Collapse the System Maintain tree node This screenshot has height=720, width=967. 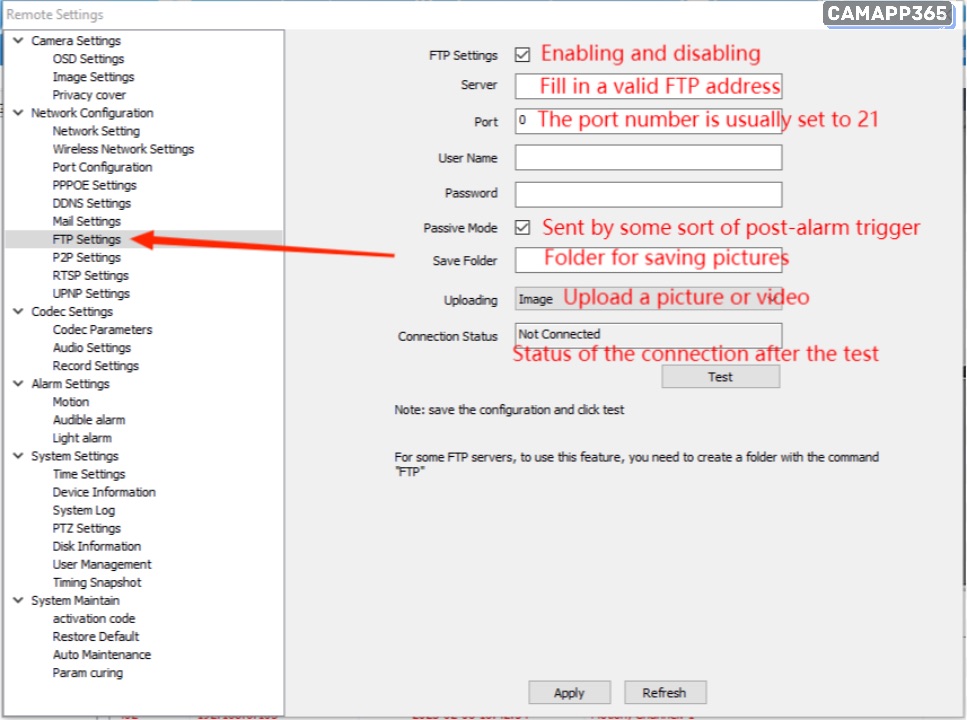pos(19,601)
